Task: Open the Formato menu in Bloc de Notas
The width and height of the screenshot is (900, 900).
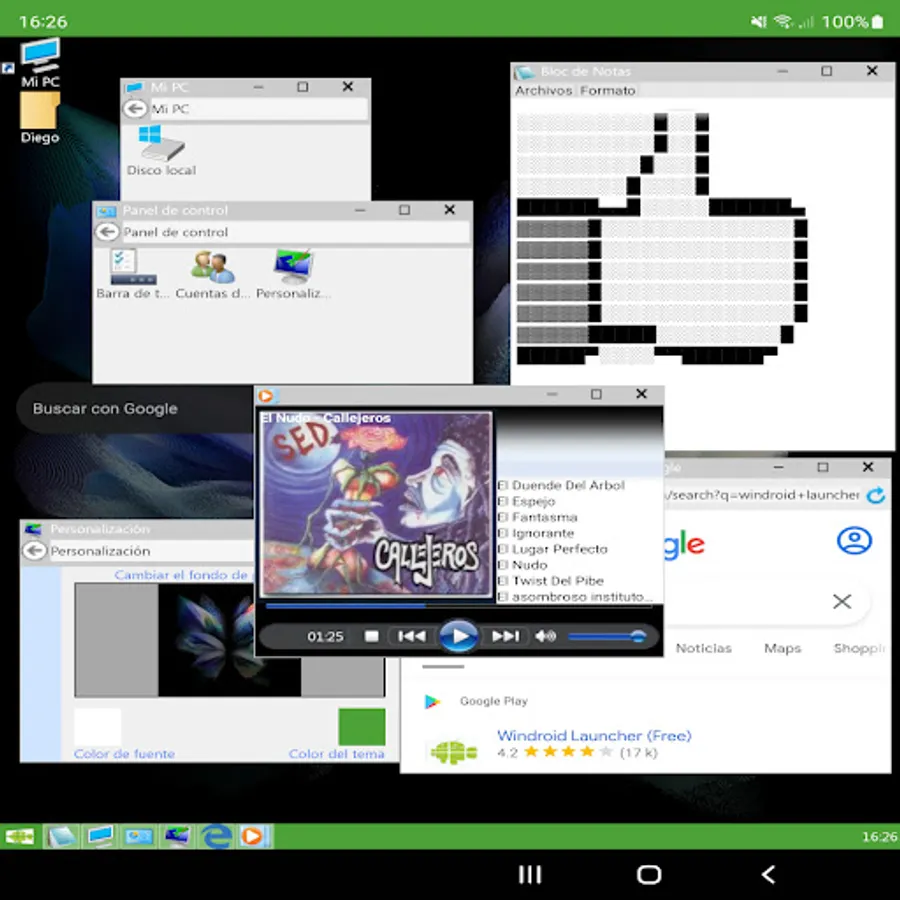Action: click(x=608, y=91)
